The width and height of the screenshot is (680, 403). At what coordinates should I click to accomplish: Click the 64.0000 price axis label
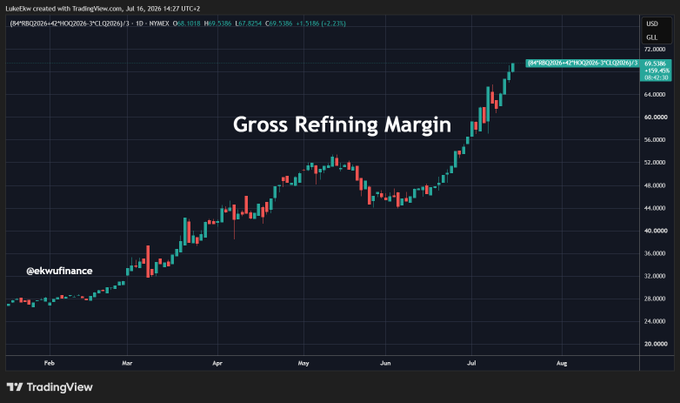pyautogui.click(x=655, y=95)
